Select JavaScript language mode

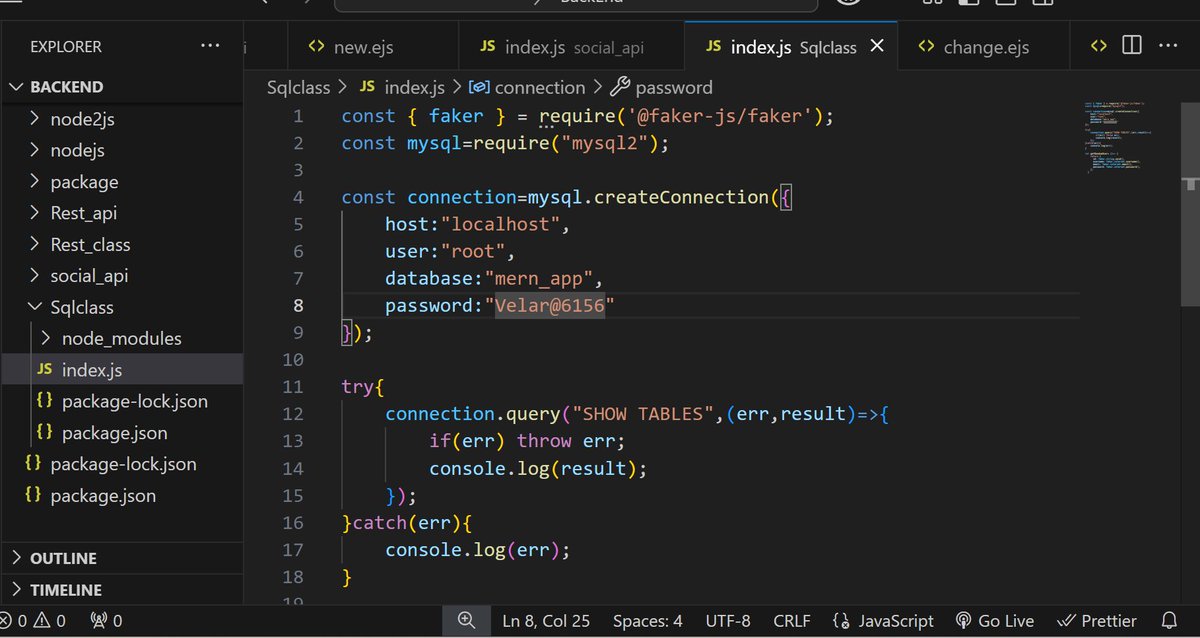click(x=883, y=621)
